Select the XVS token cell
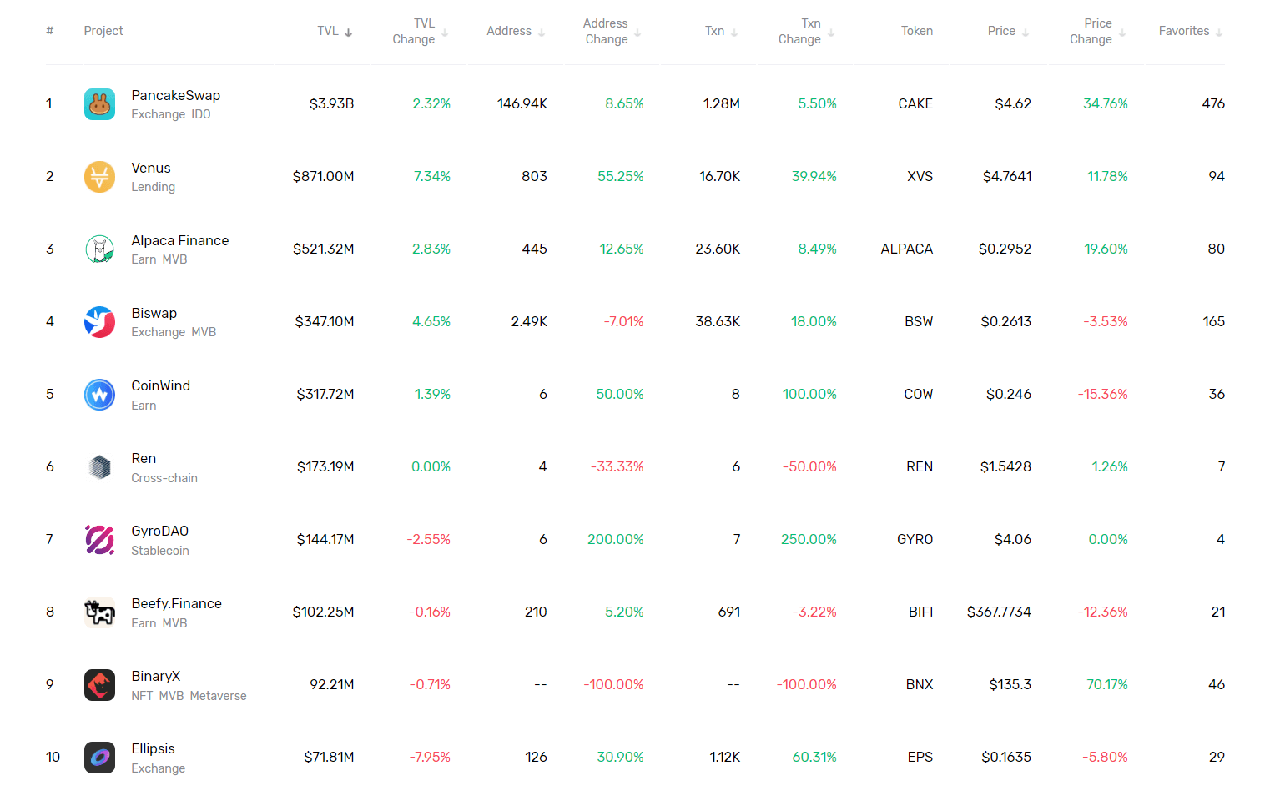The height and width of the screenshot is (786, 1280). pos(920,177)
